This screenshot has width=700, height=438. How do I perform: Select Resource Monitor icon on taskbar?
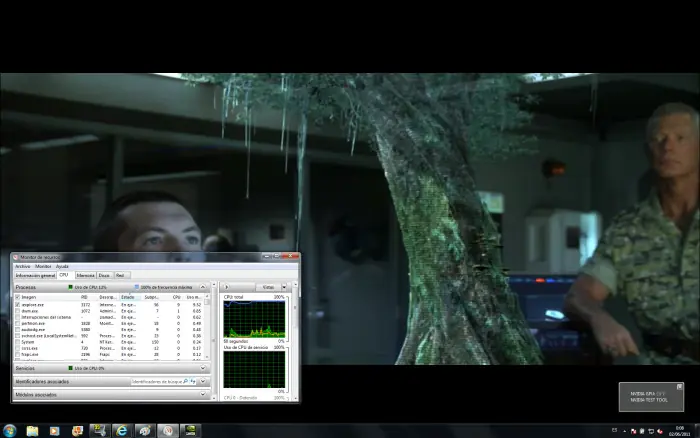[x=167, y=431]
